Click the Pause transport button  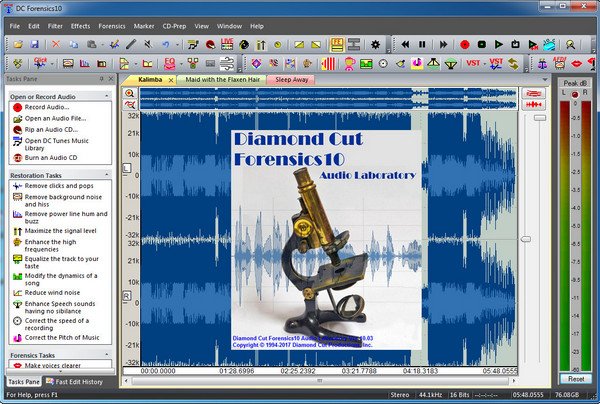tap(422, 45)
